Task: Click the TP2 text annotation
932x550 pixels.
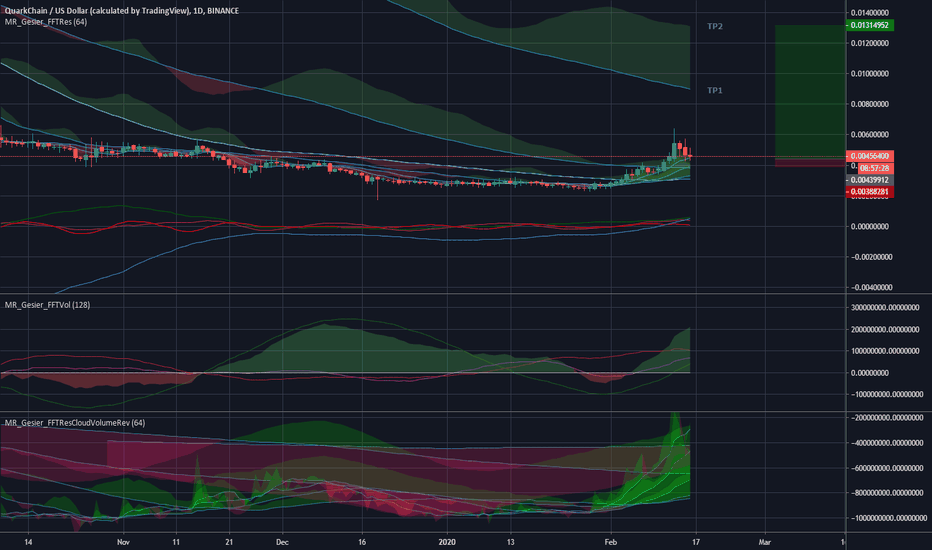Action: (715, 27)
